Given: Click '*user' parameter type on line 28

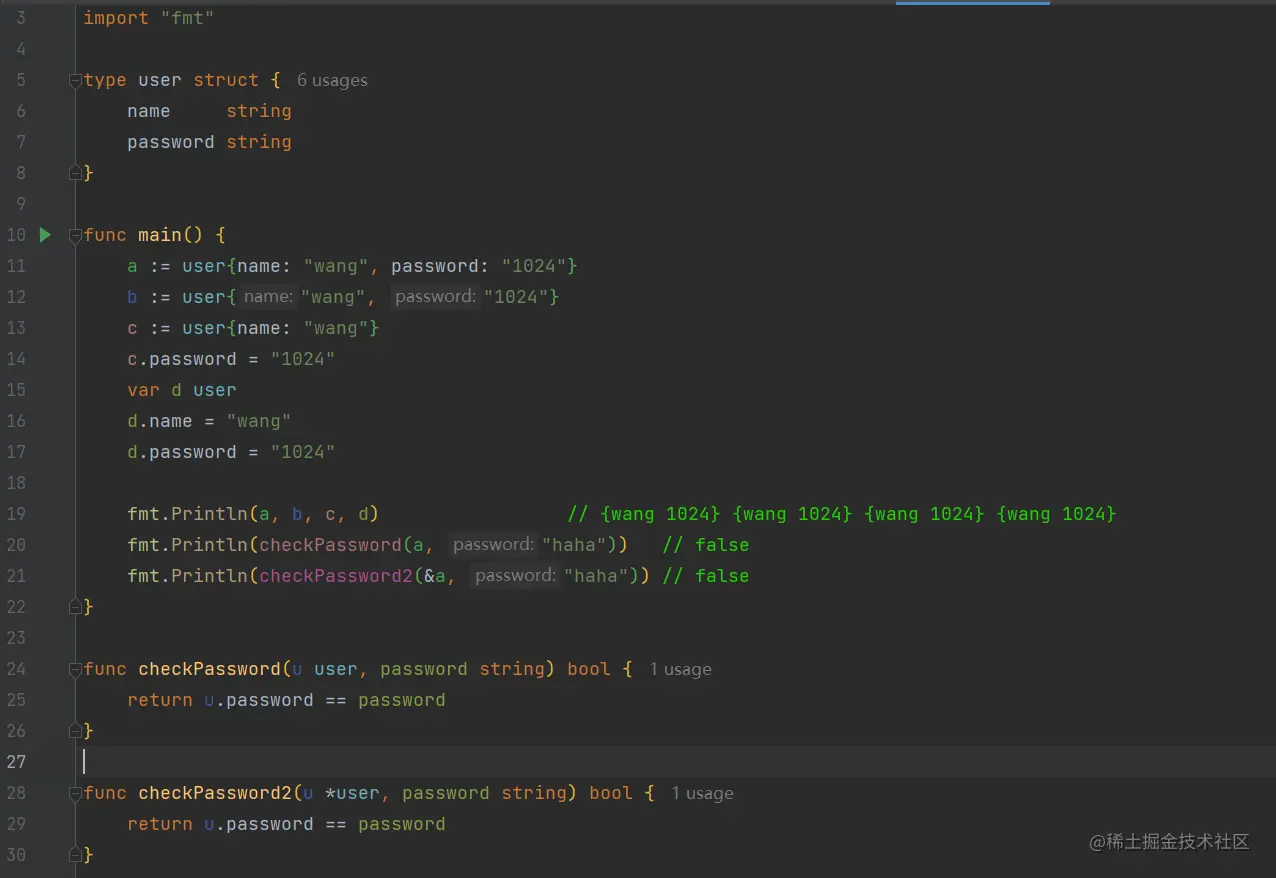Looking at the screenshot, I should pyautogui.click(x=352, y=793).
